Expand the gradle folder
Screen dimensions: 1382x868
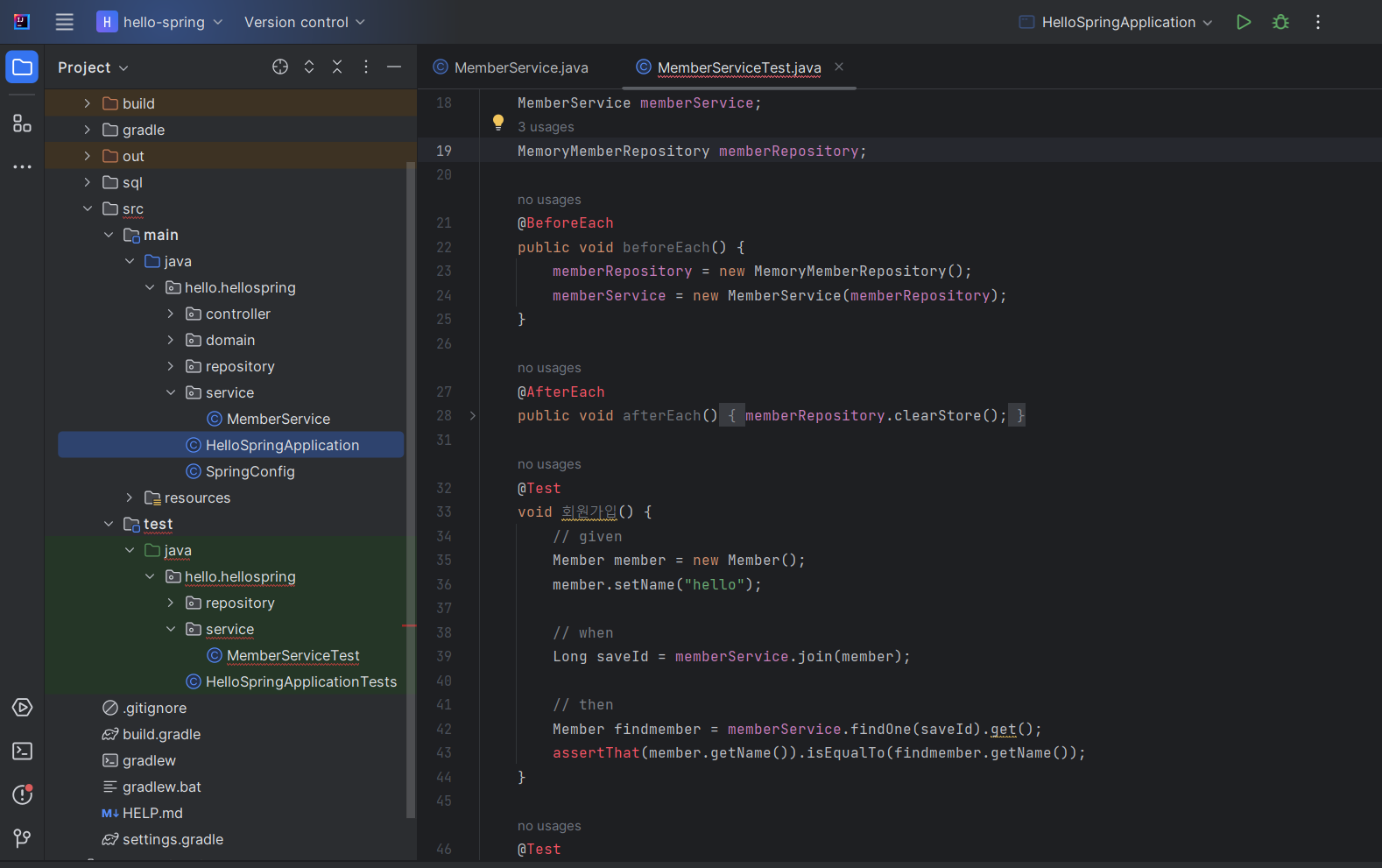click(87, 130)
